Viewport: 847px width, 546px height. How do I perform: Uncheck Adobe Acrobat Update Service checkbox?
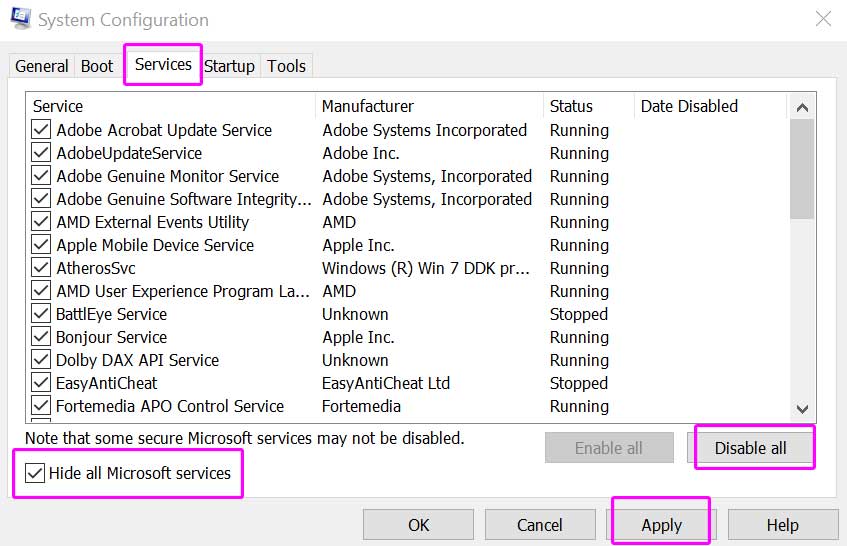pos(41,130)
